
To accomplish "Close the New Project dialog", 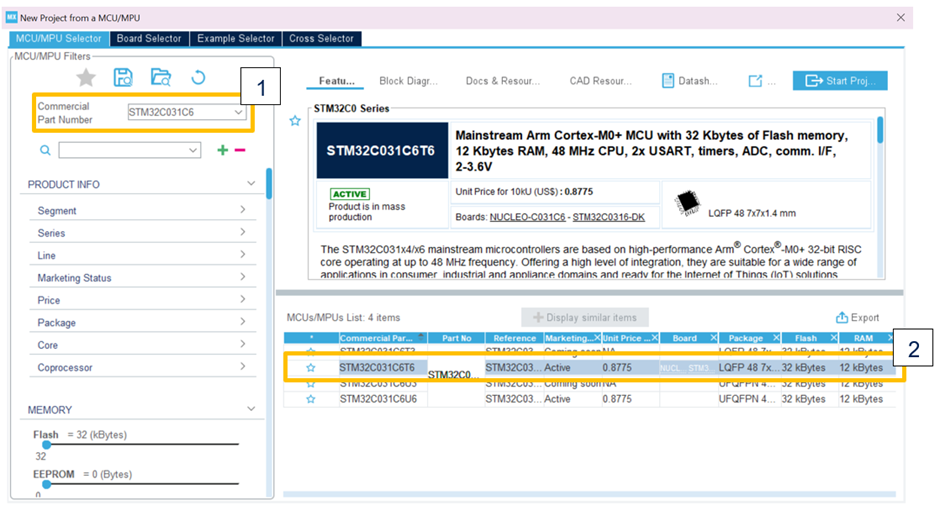I will click(900, 18).
